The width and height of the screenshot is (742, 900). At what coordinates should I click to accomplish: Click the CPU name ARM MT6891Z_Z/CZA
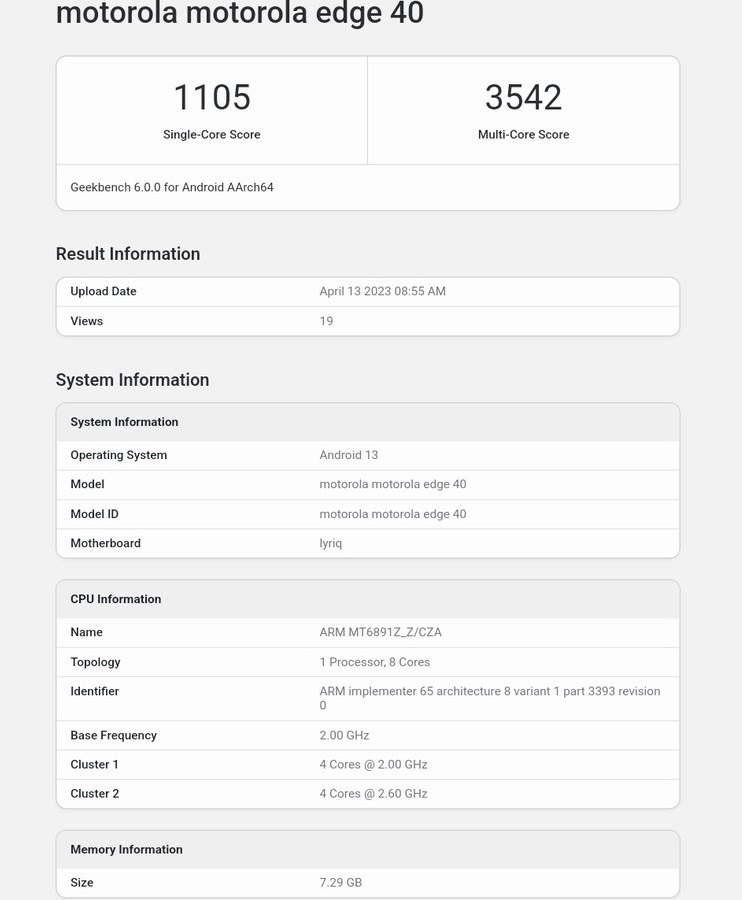380,632
